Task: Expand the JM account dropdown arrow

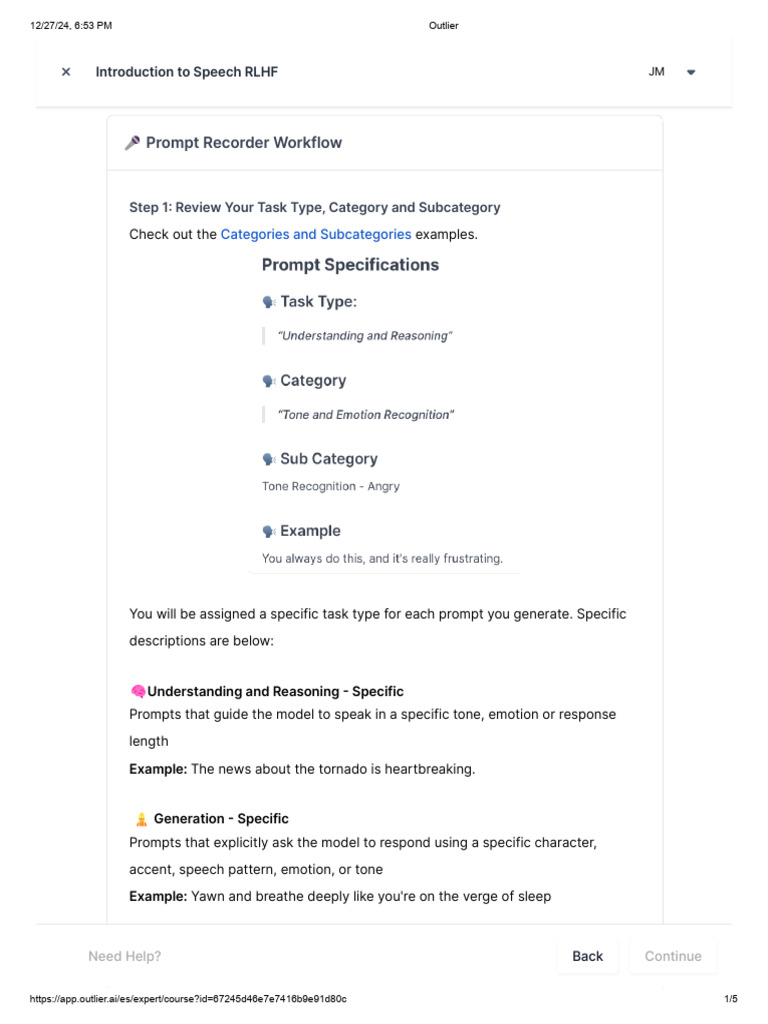Action: (x=691, y=72)
